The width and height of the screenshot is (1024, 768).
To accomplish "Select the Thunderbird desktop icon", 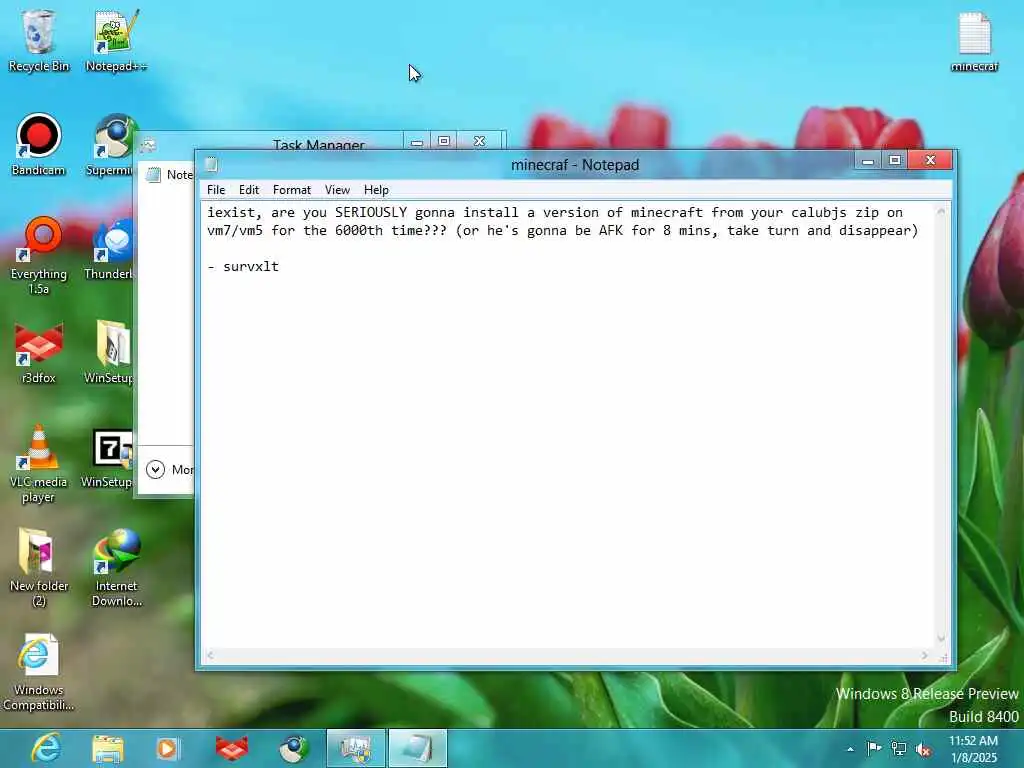I will click(110, 248).
